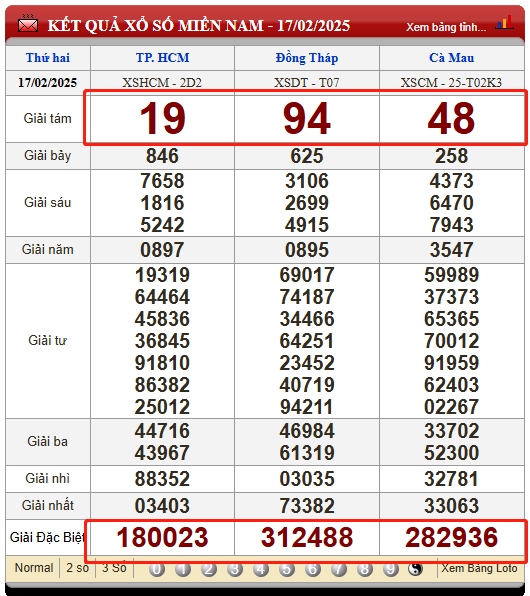The image size is (530, 596).
Task: Select digit 4 ball filter
Action: (x=261, y=569)
